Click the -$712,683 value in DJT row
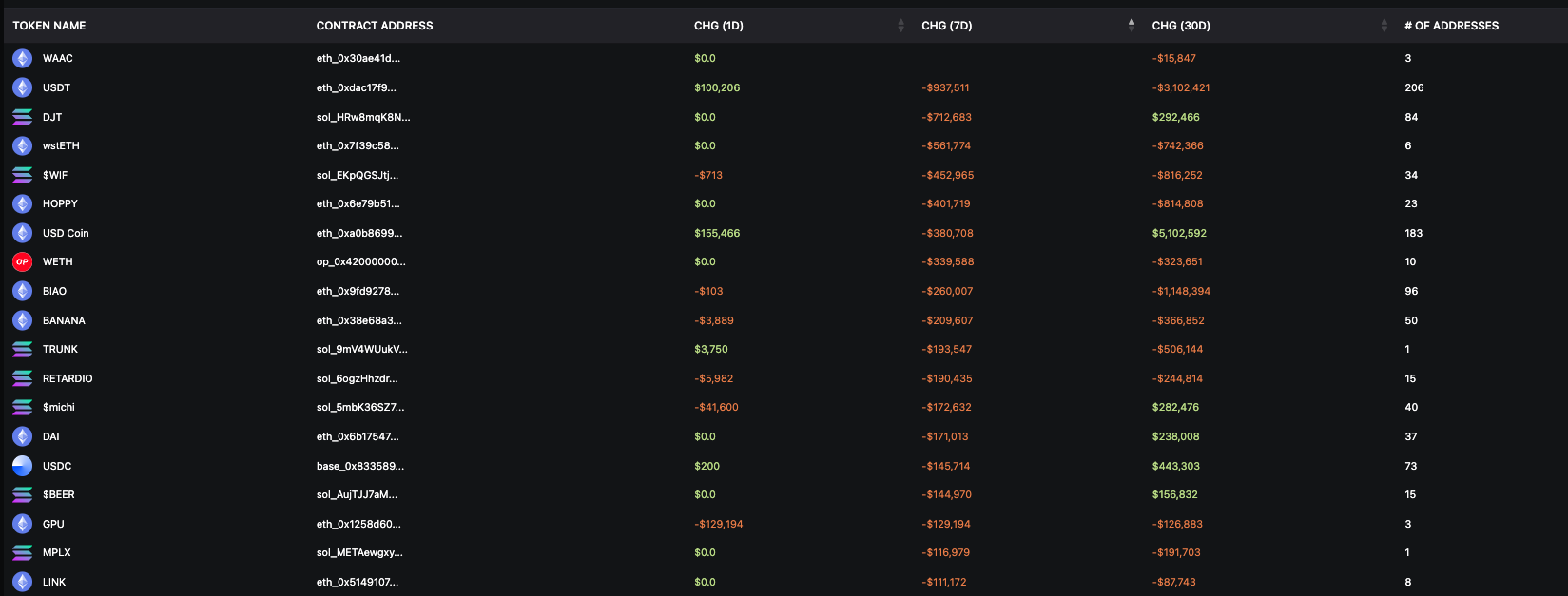 (x=946, y=117)
